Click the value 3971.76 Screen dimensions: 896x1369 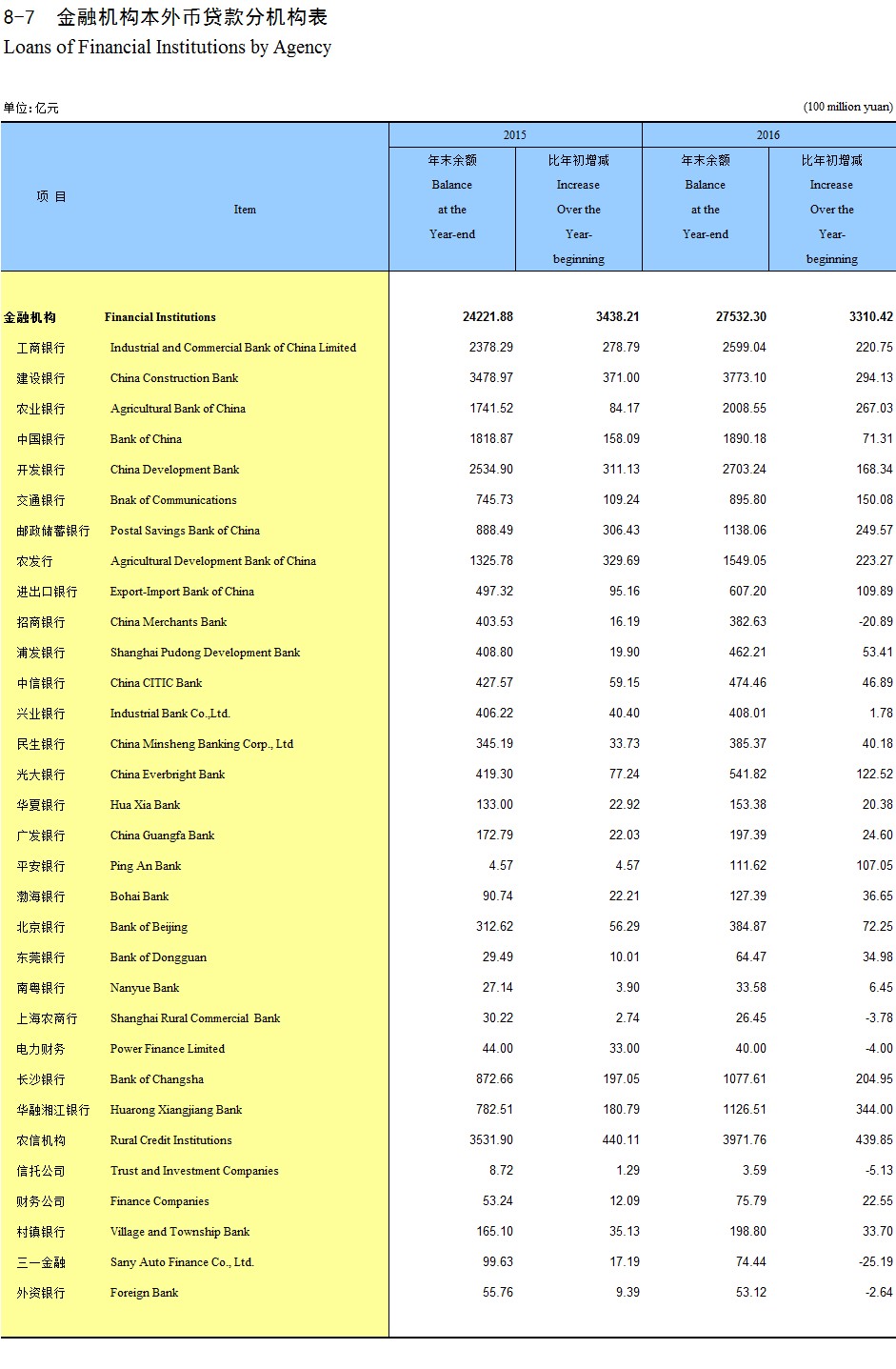pos(745,1140)
